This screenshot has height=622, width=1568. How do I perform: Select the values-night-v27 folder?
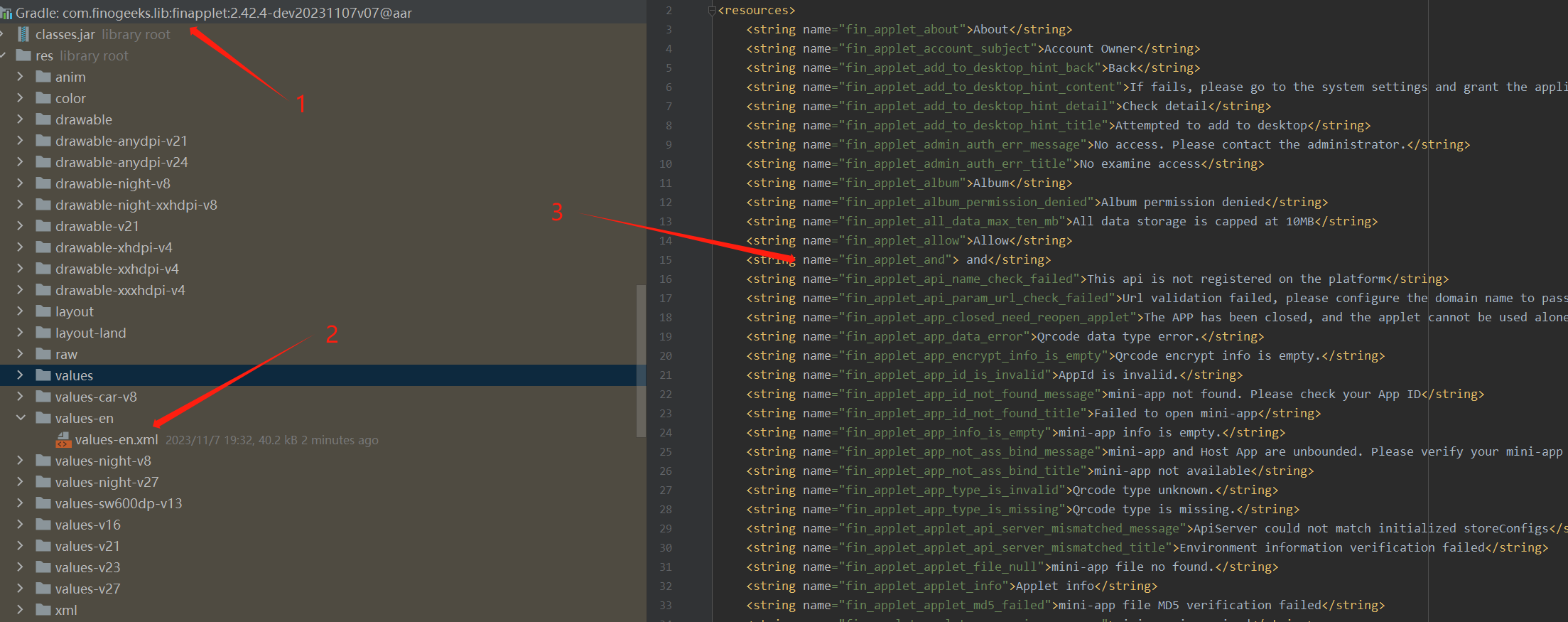pyautogui.click(x=107, y=482)
